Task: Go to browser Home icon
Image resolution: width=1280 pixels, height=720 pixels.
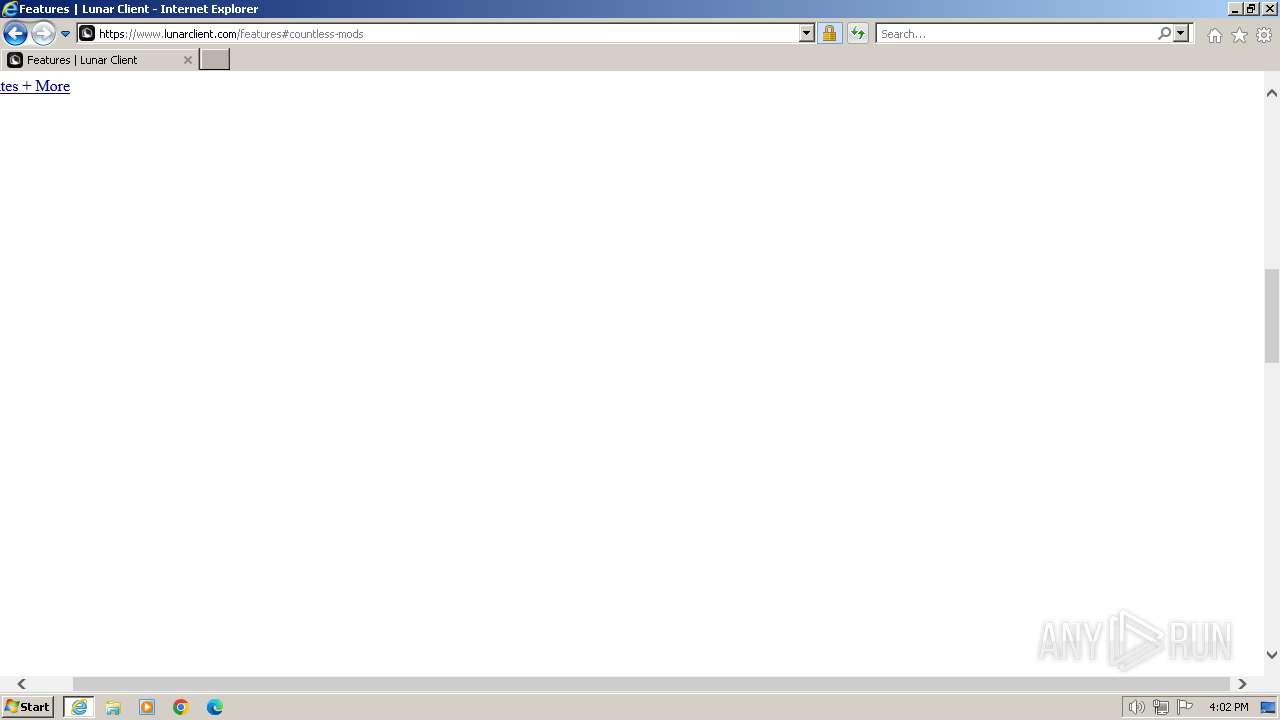Action: (1214, 35)
